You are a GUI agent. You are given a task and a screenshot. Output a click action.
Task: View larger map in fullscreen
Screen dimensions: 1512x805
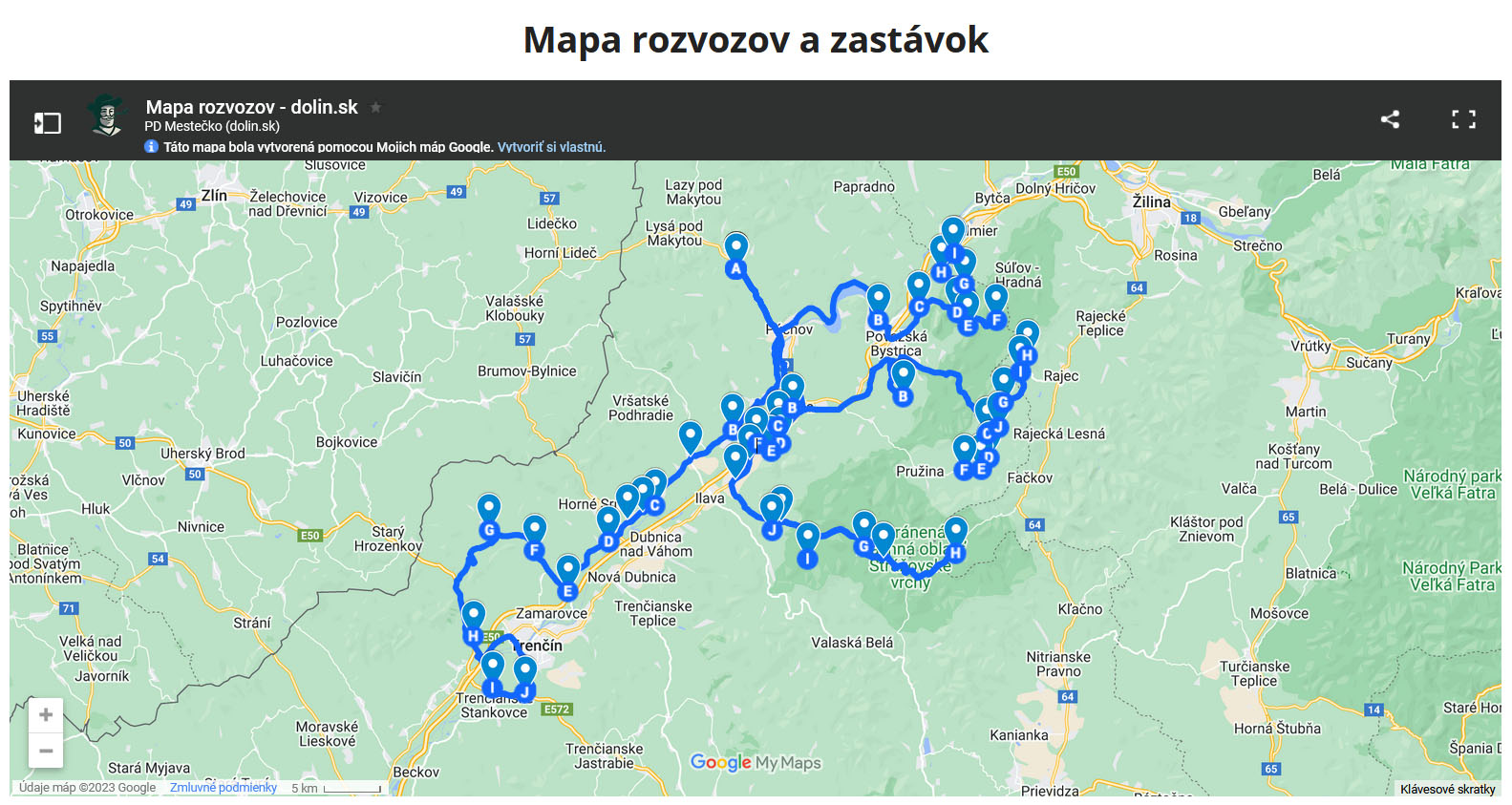pos(1463,119)
